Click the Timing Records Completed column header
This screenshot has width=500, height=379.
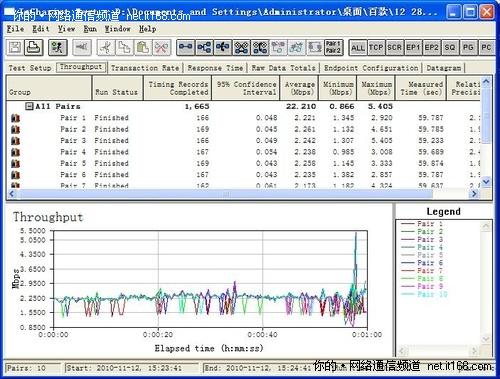(178, 88)
